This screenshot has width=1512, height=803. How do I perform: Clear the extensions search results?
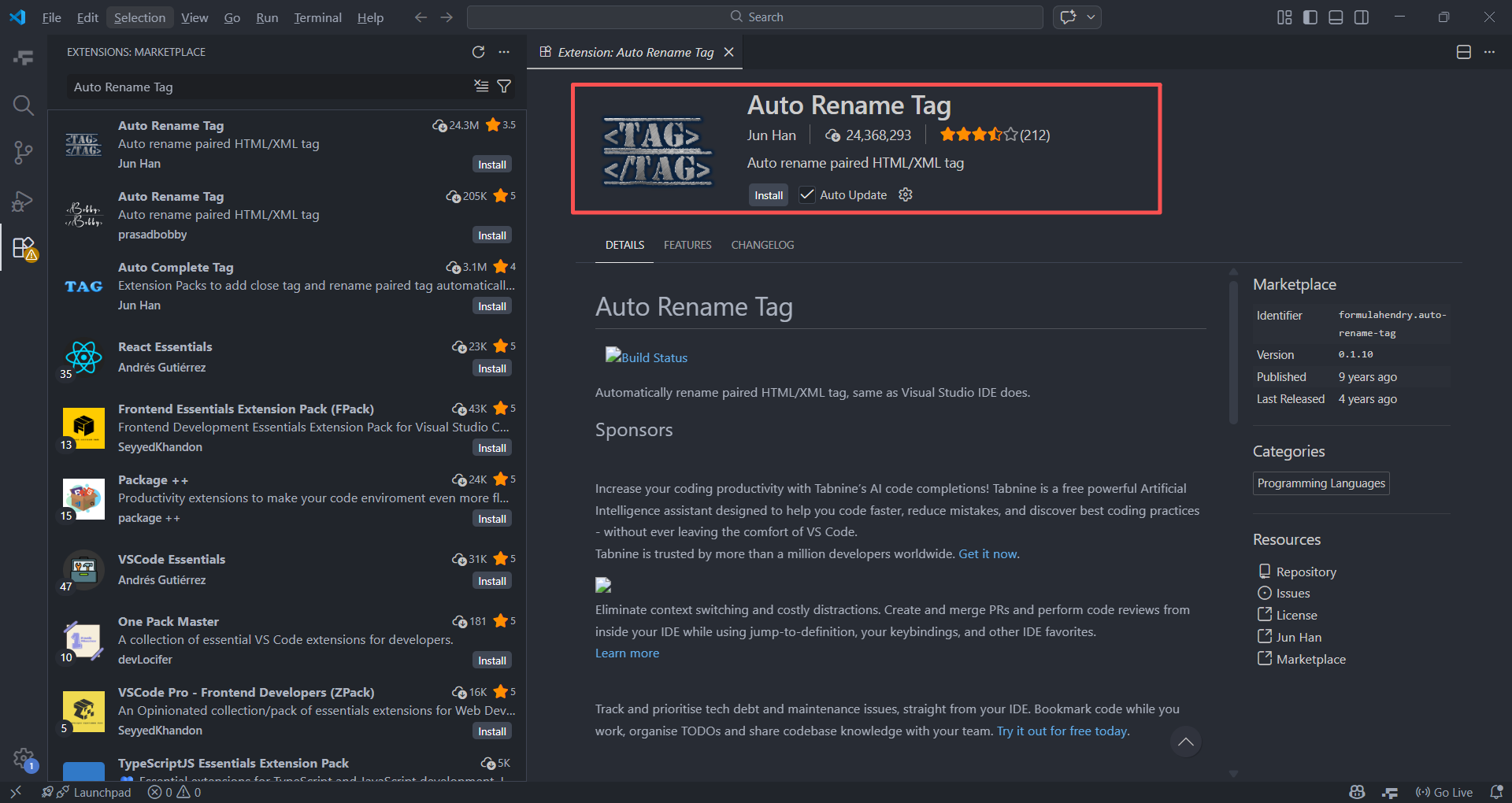click(481, 87)
